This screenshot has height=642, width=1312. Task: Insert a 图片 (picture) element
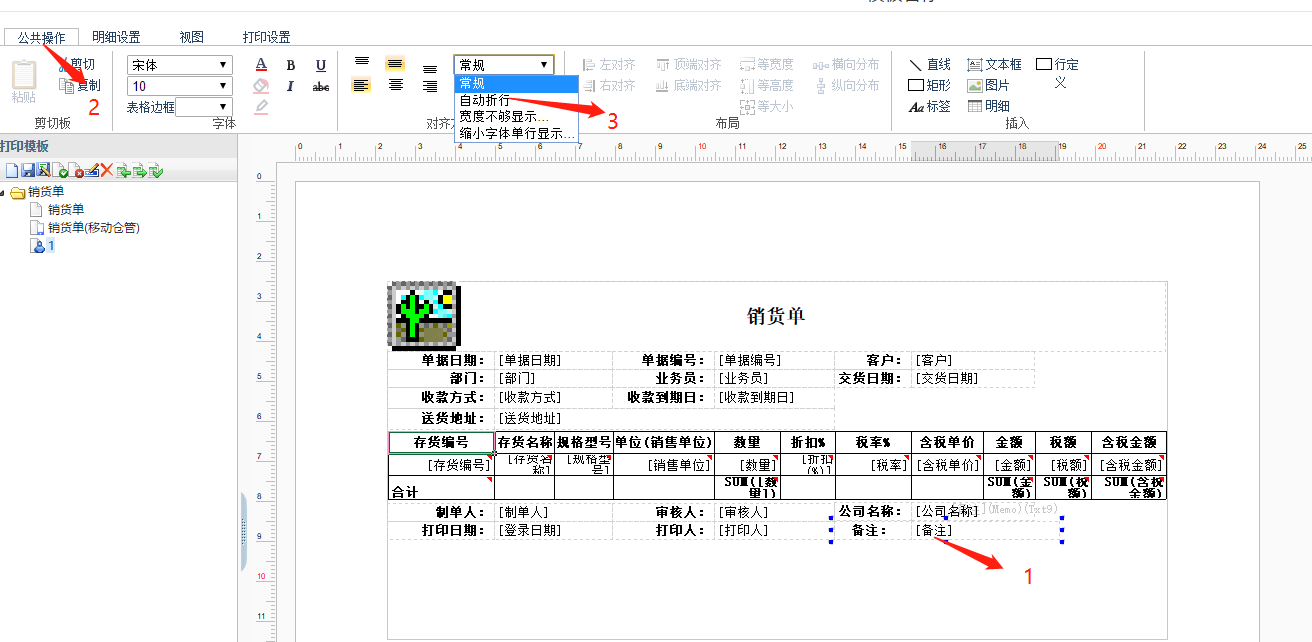point(988,85)
